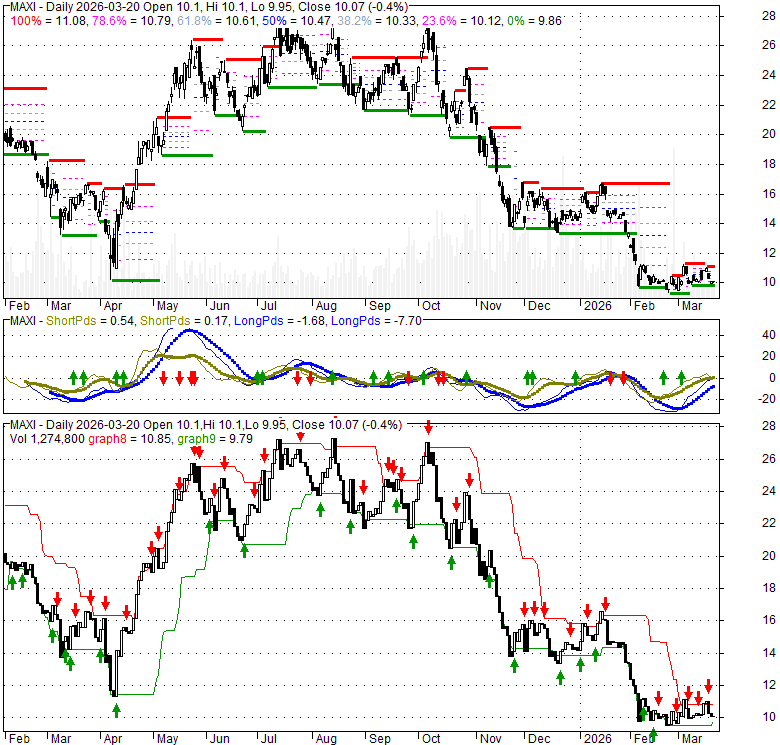Click the '2026' year label under bottom chart
Screen dimensions: 780x745
pyautogui.click(x=597, y=739)
